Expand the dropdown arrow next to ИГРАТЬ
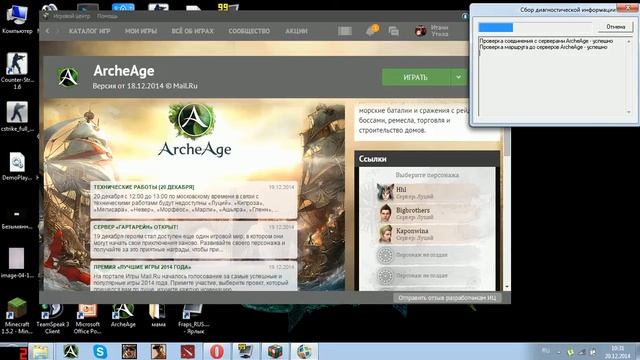The width and height of the screenshot is (640, 360). (458, 77)
